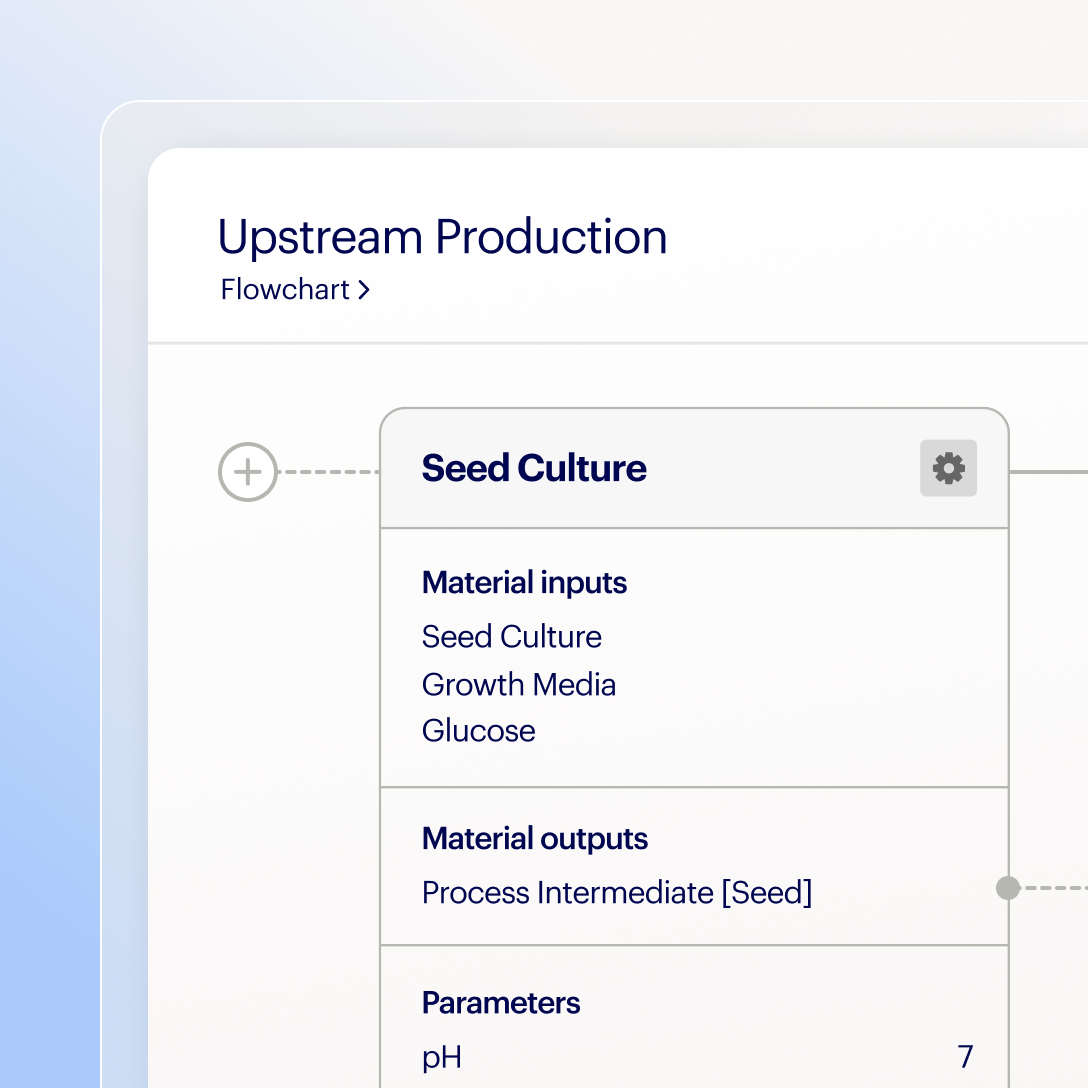Viewport: 1088px width, 1088px height.
Task: Click dashed line extending from output dot
Action: [x=1055, y=888]
